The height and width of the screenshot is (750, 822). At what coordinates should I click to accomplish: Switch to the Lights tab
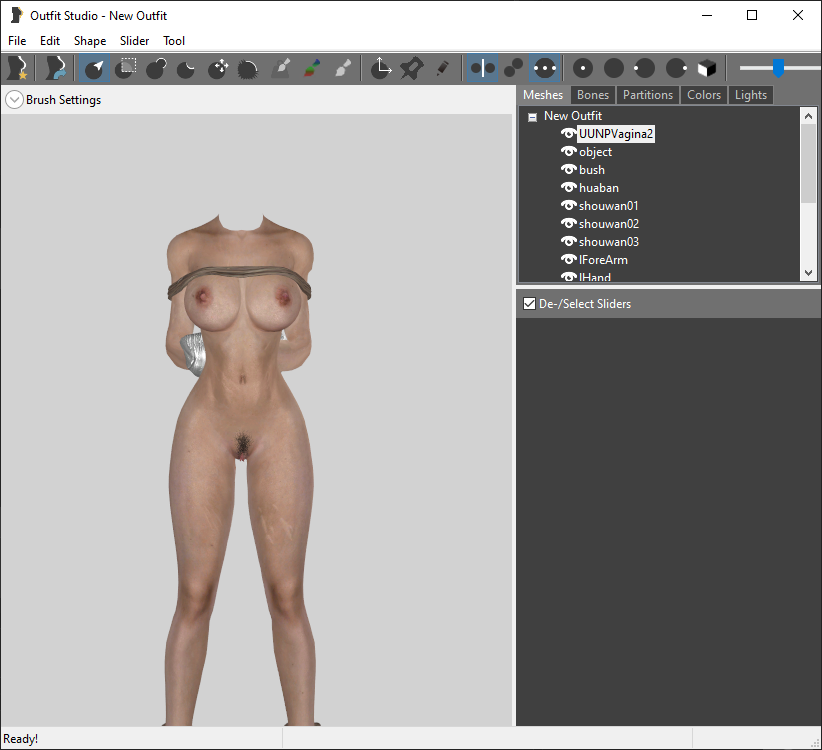751,95
